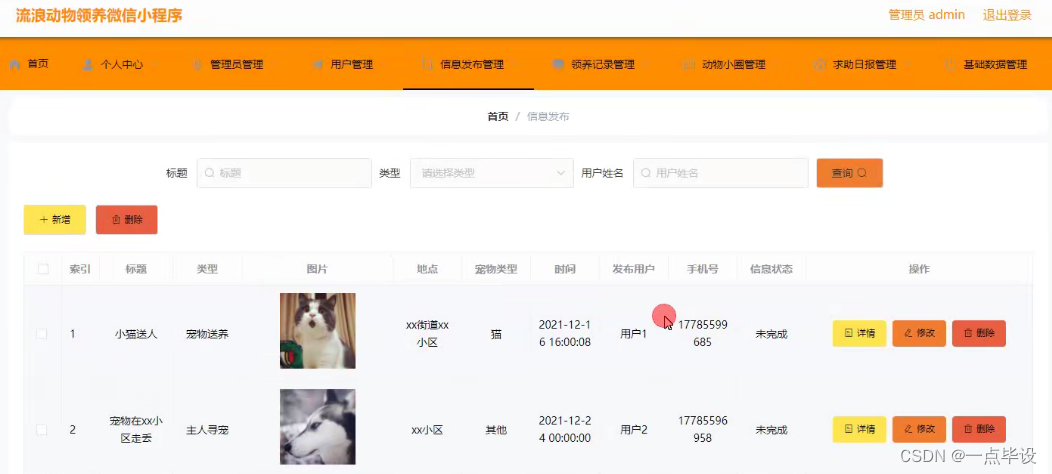Screen dimensions: 1052x474
Task: Tick the checkbox for row 宠物在xx小区走丢
Action: pyautogui.click(x=42, y=430)
